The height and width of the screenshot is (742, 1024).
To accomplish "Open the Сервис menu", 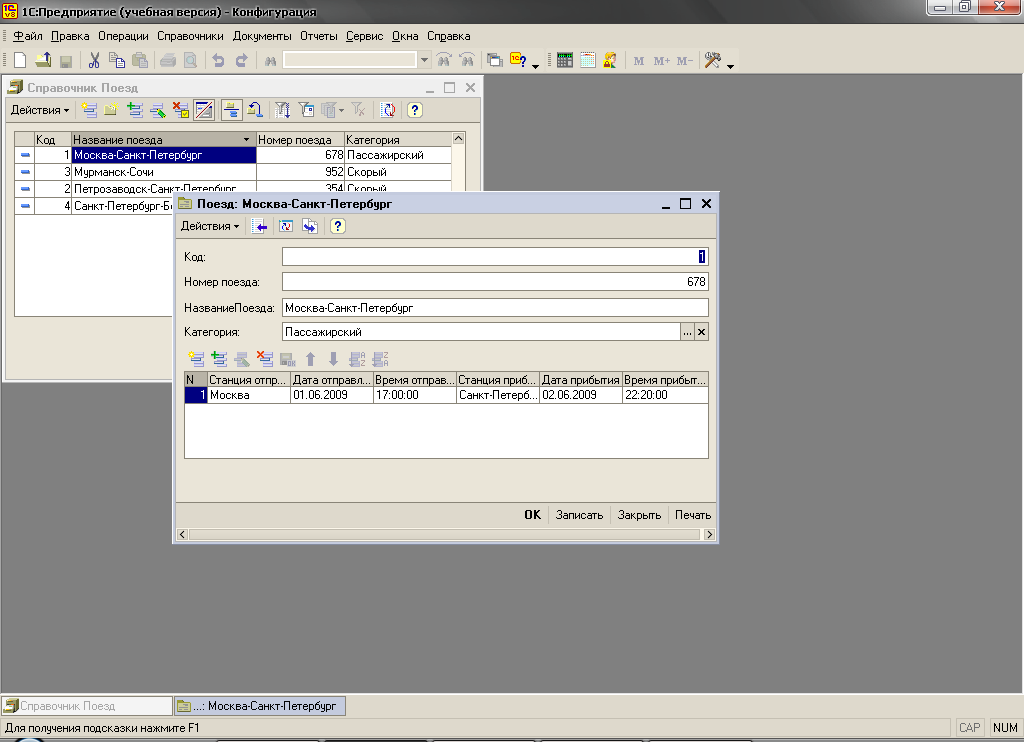I will tap(365, 36).
